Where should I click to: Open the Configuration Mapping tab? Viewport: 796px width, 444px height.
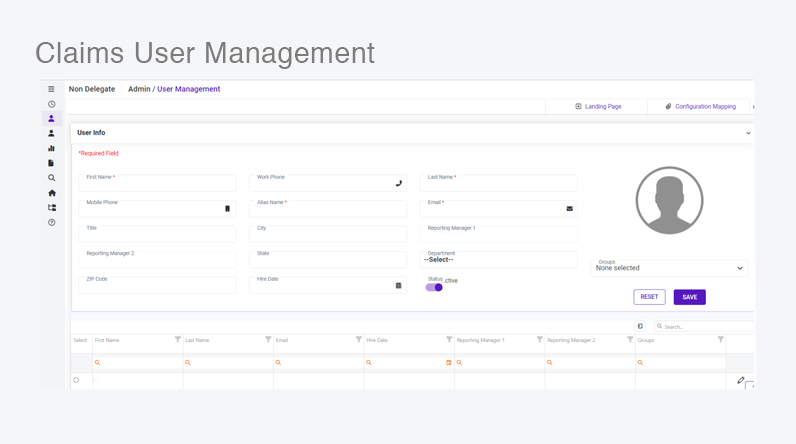701,107
